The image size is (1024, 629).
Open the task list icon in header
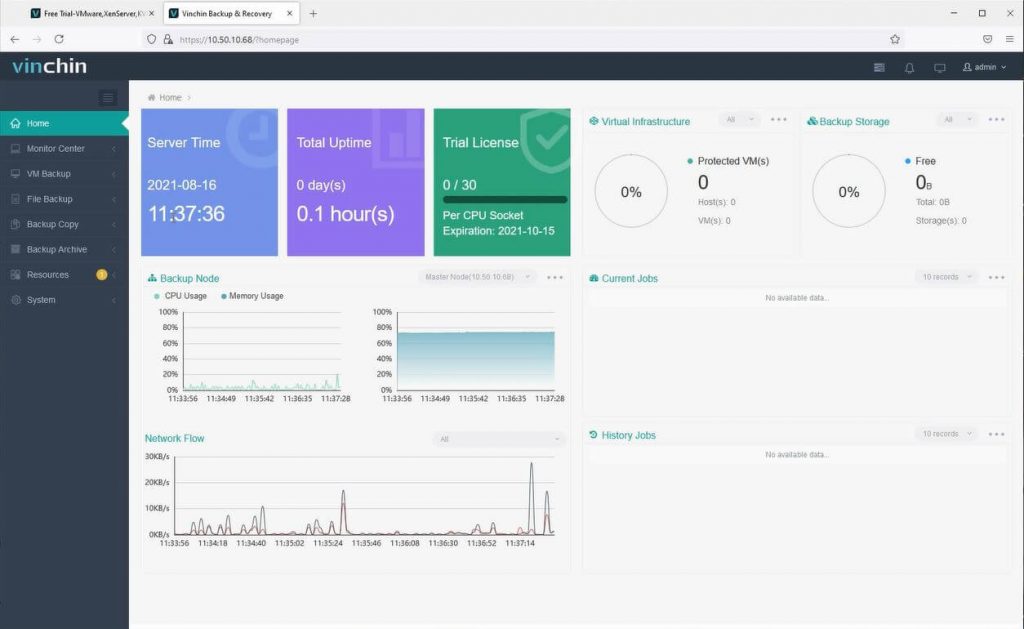click(x=879, y=67)
